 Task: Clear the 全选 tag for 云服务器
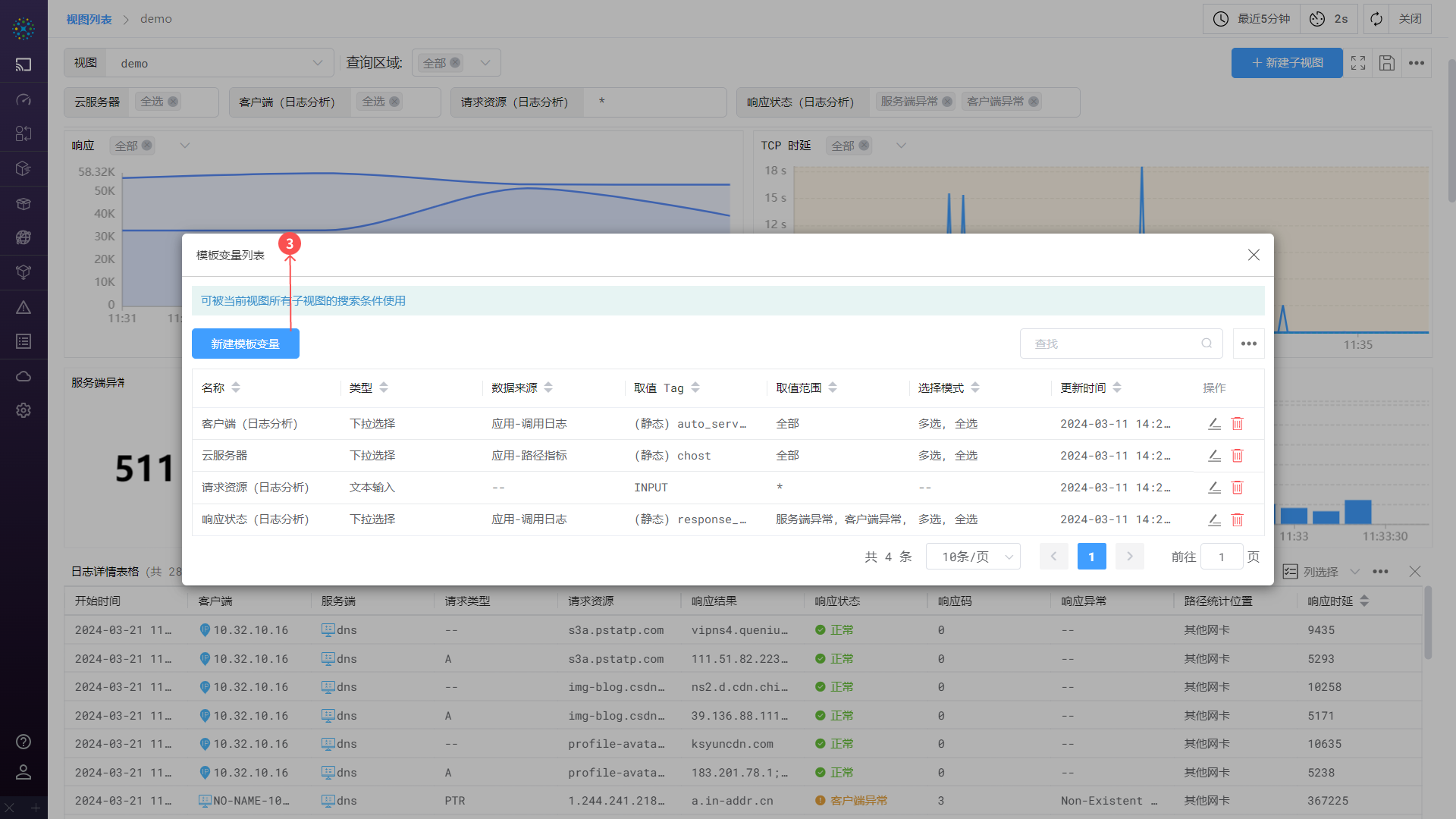(x=173, y=102)
